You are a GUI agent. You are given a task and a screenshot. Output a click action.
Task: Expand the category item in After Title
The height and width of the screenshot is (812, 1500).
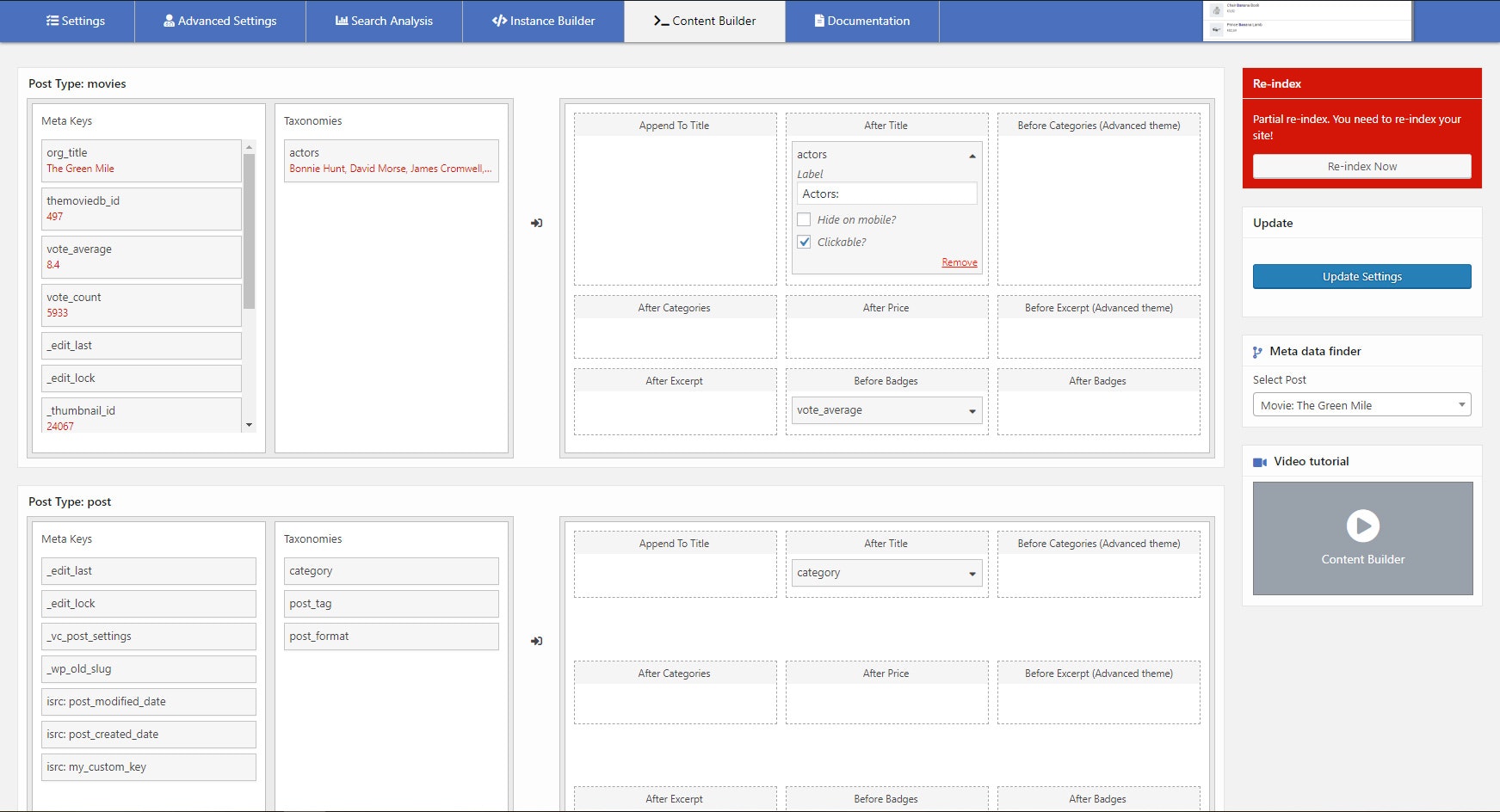click(972, 574)
